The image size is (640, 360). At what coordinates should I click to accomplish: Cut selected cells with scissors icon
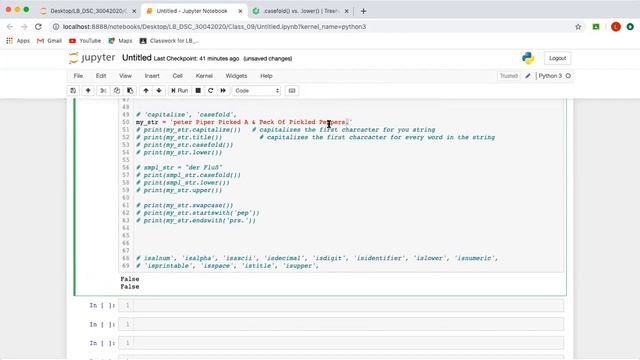pyautogui.click(x=103, y=91)
